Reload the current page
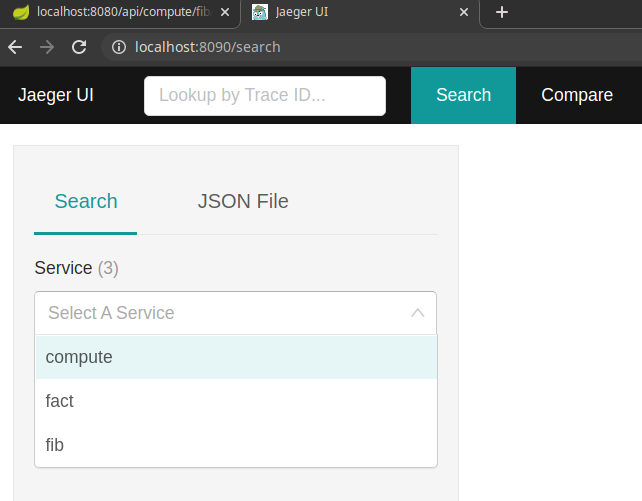The image size is (642, 501). pyautogui.click(x=79, y=47)
